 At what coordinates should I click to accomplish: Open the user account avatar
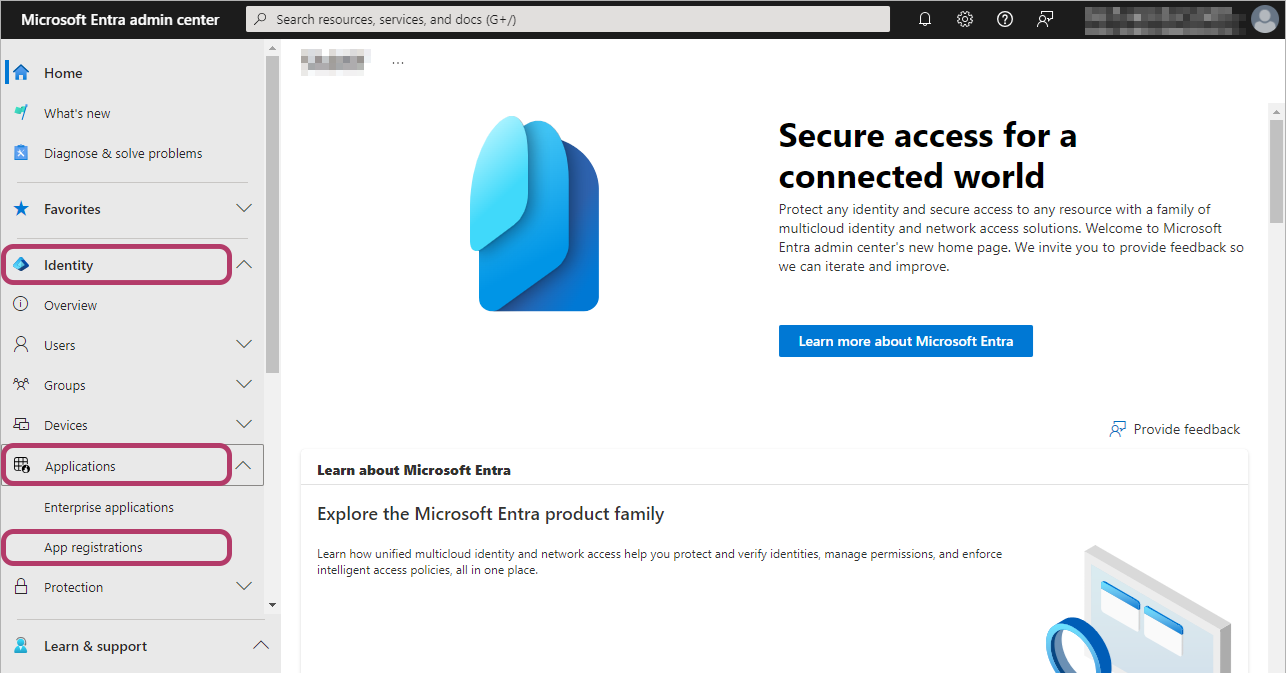coord(1264,19)
